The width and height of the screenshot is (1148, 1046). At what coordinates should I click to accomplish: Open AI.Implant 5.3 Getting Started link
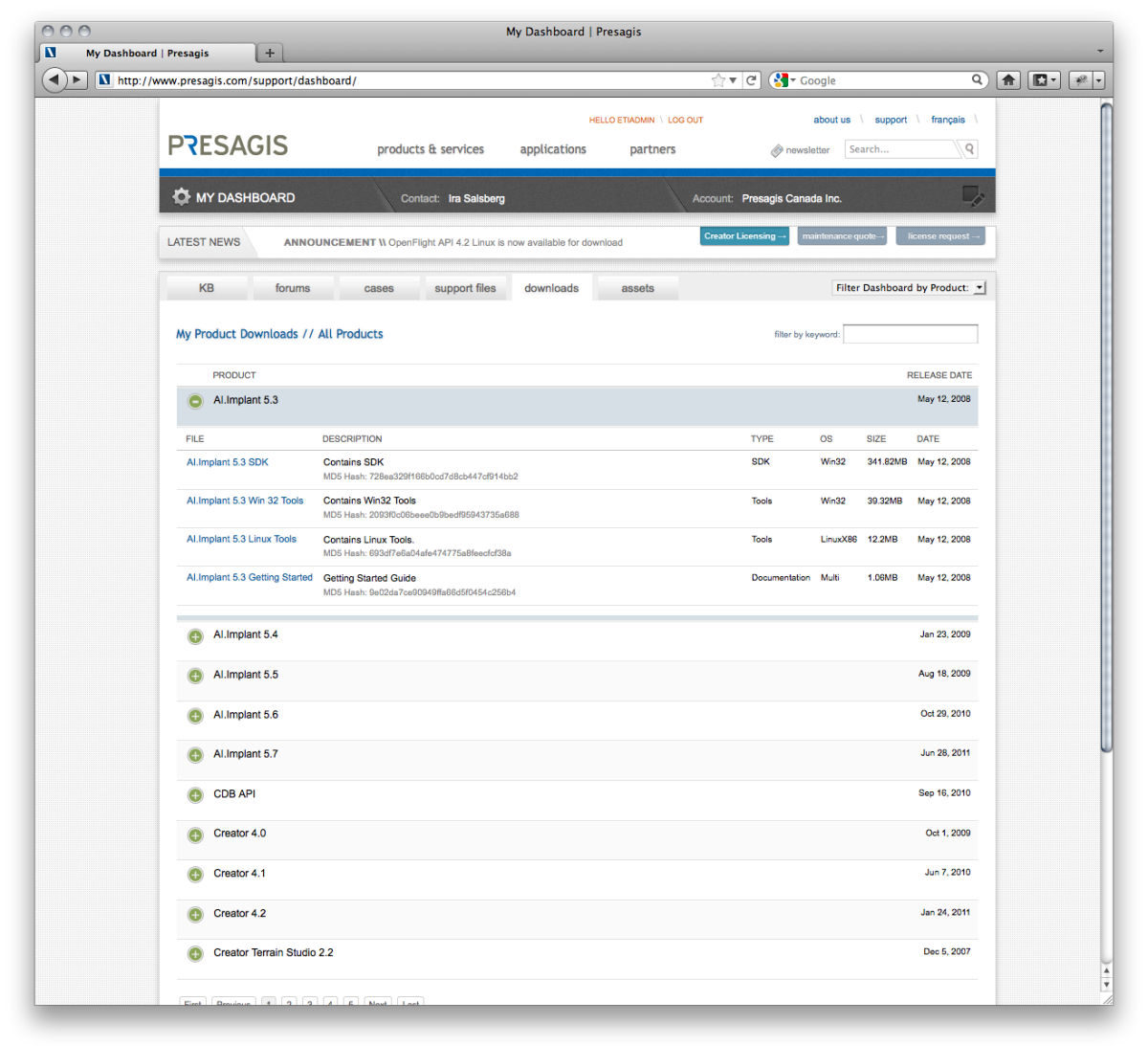(250, 577)
